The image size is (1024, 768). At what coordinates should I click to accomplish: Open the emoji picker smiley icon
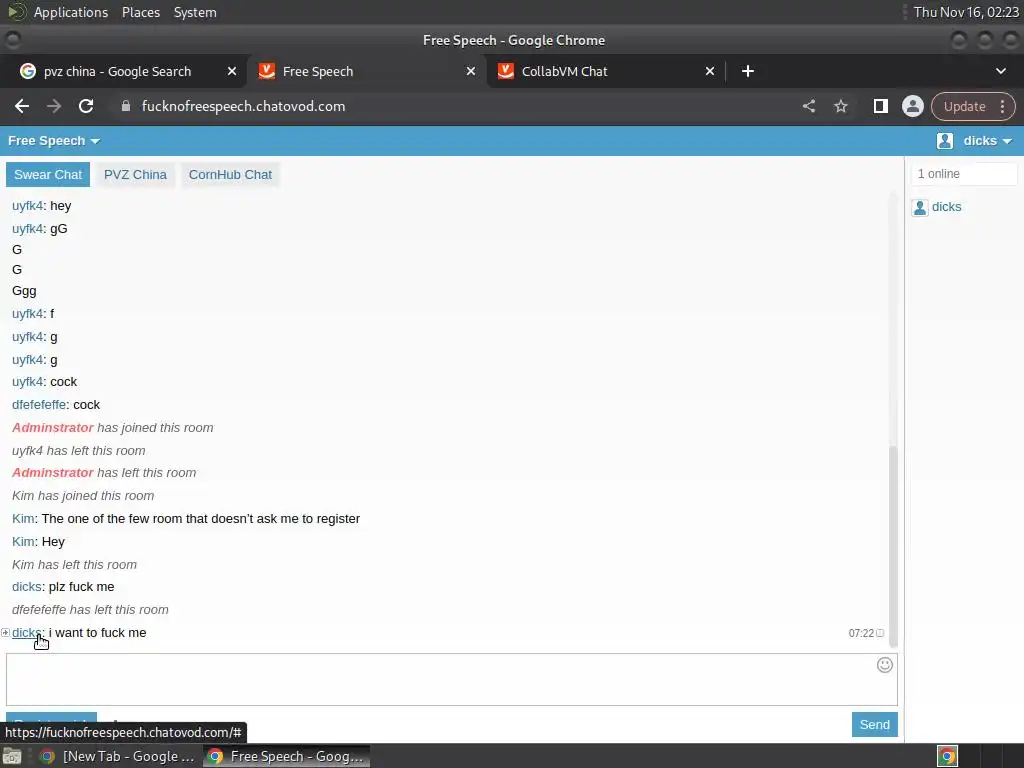(x=884, y=665)
